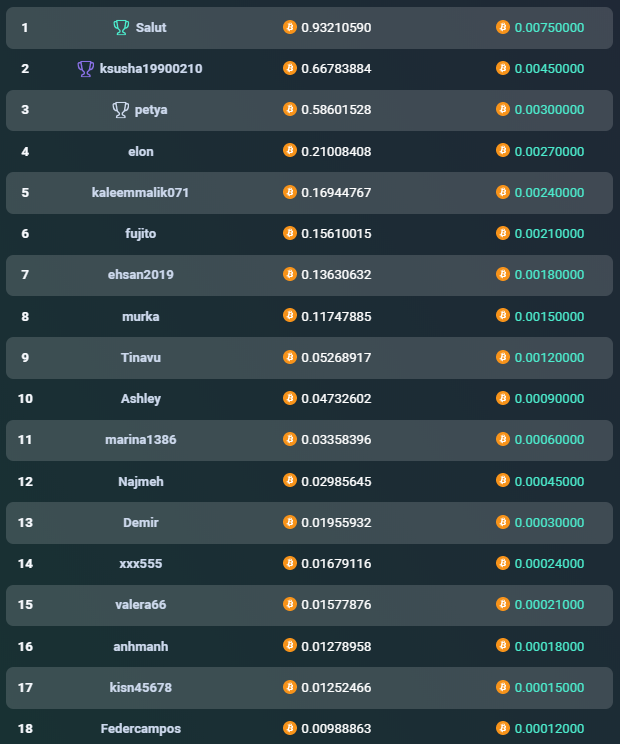The image size is (620, 744).
Task: Click the green trophy icon beside Salut
Action: click(121, 28)
